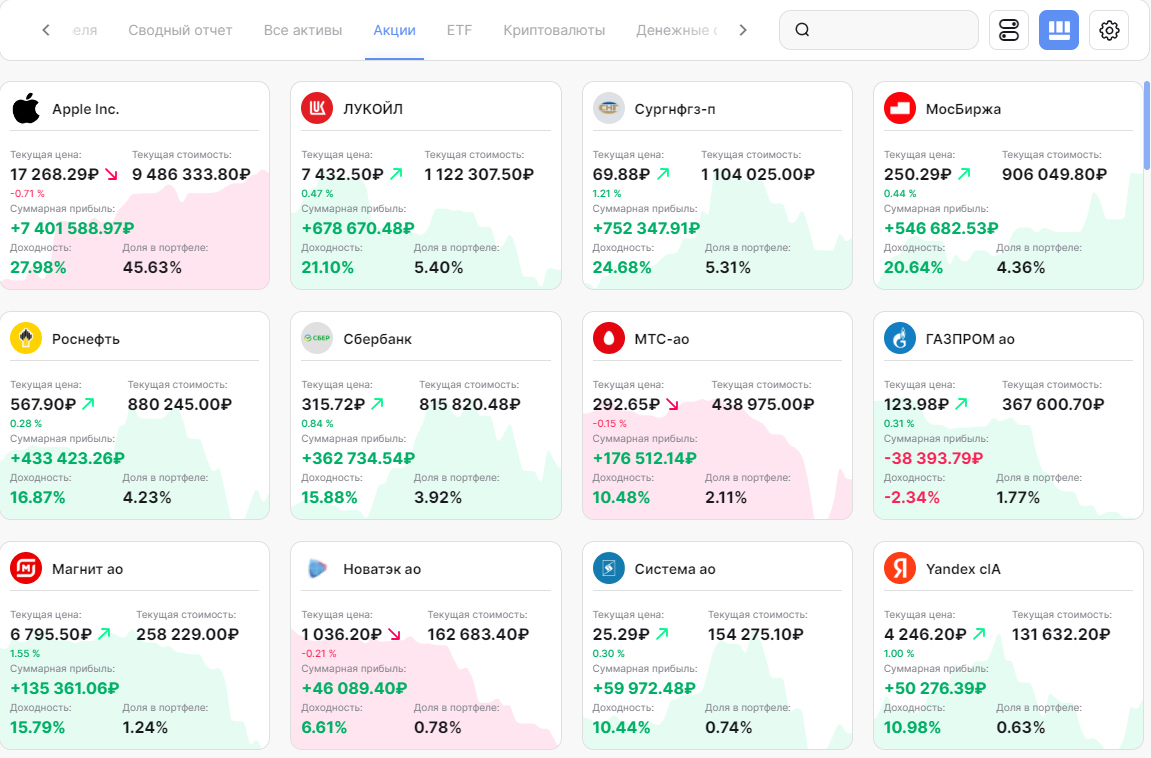Viewport: 1151px width, 758px height.
Task: Click the Новатэк ао logo icon
Action: [x=317, y=569]
